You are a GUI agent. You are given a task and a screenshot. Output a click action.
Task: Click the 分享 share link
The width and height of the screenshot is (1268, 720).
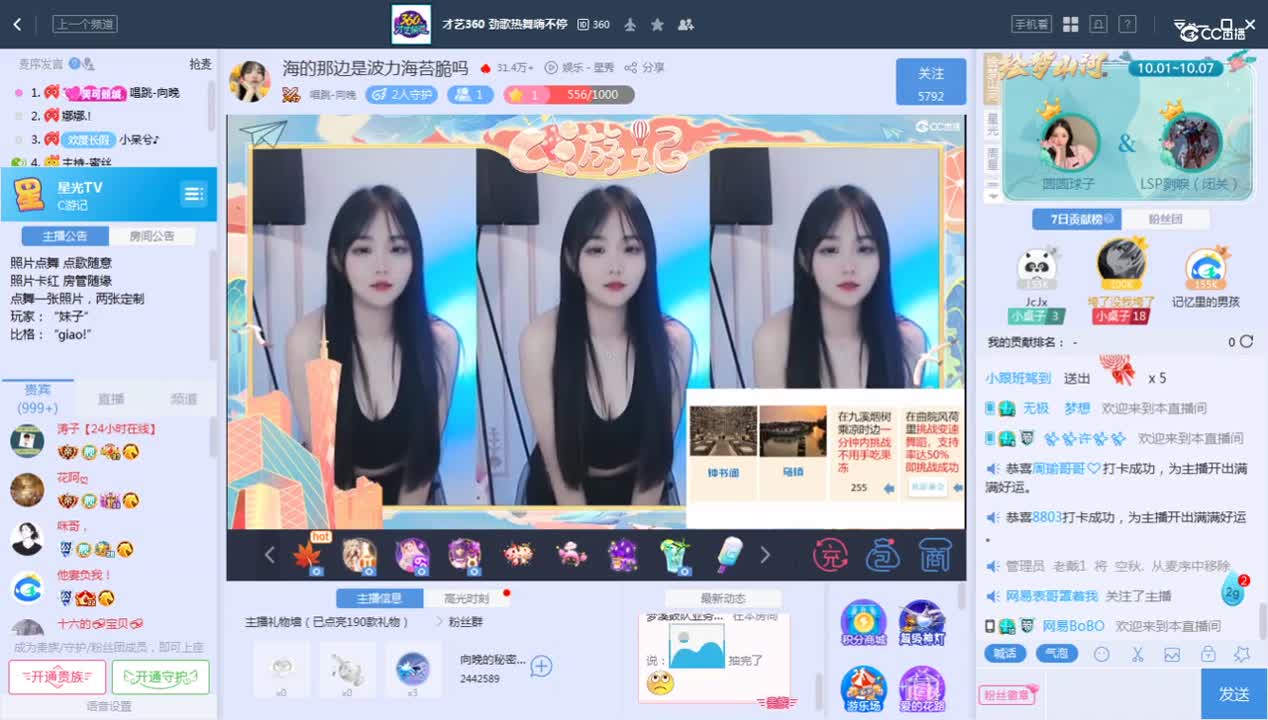[x=645, y=68]
